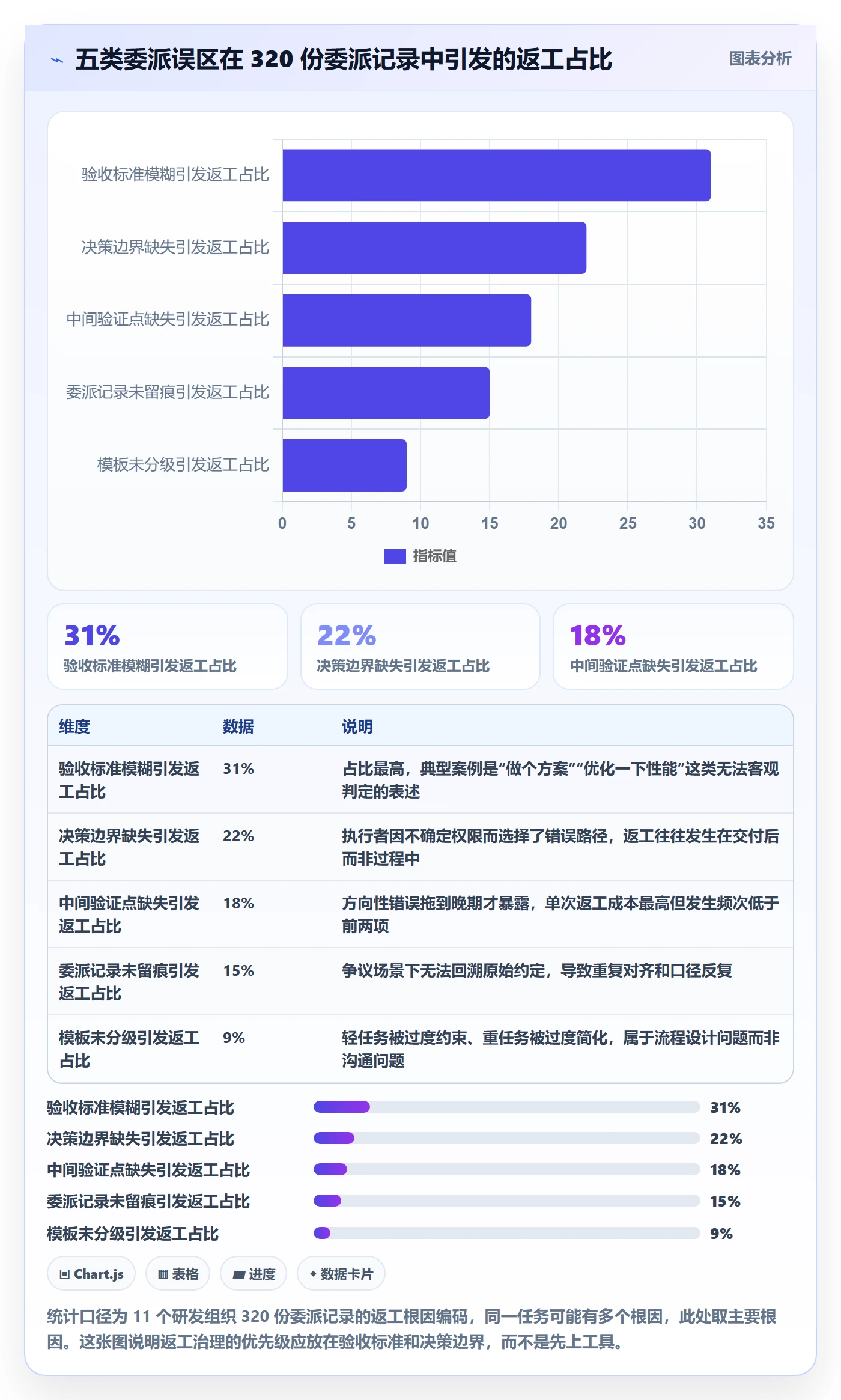841x1400 pixels.
Task: Click the 数据 column header
Action: point(238,726)
